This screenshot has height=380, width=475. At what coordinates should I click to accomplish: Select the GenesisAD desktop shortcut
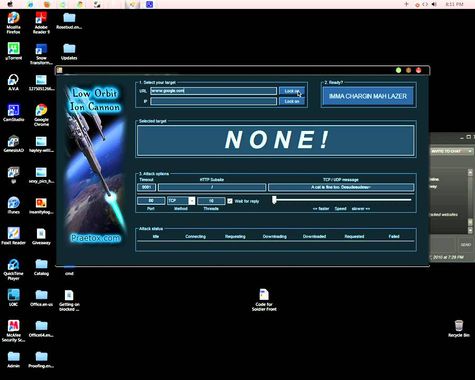click(x=13, y=144)
